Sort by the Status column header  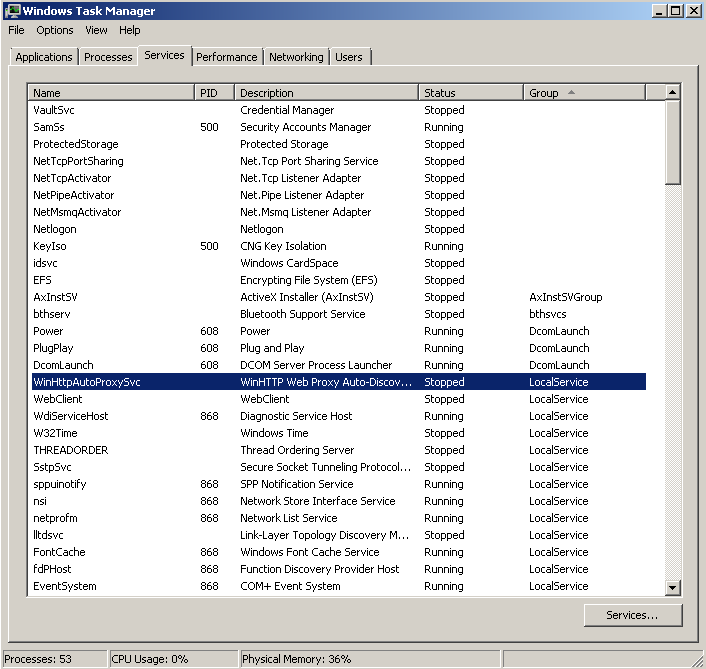[x=471, y=93]
